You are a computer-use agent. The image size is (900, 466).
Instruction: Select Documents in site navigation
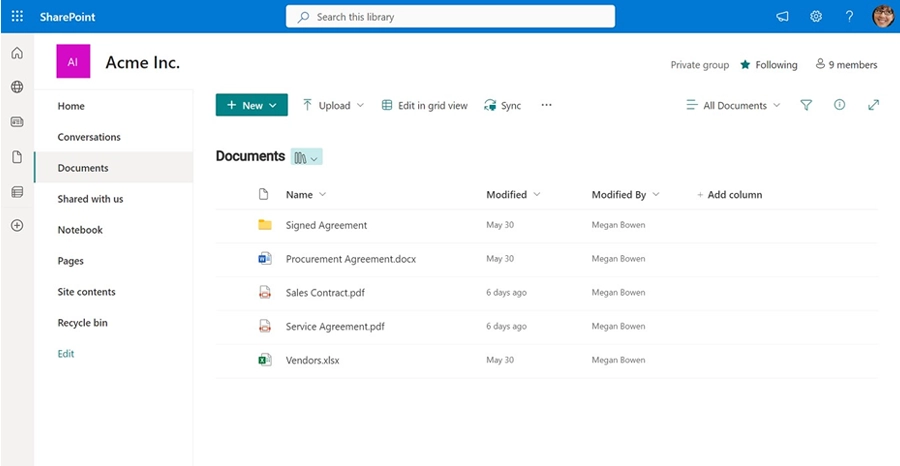coord(114,168)
